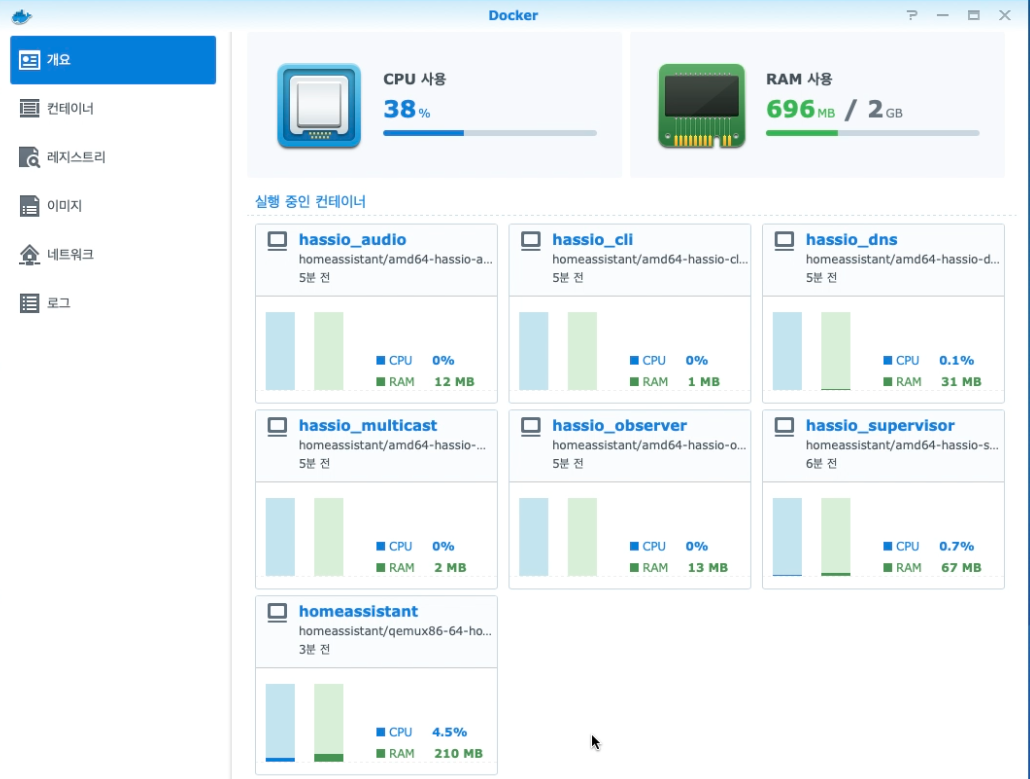Close the Docker window
This screenshot has width=1030, height=779.
1004,15
